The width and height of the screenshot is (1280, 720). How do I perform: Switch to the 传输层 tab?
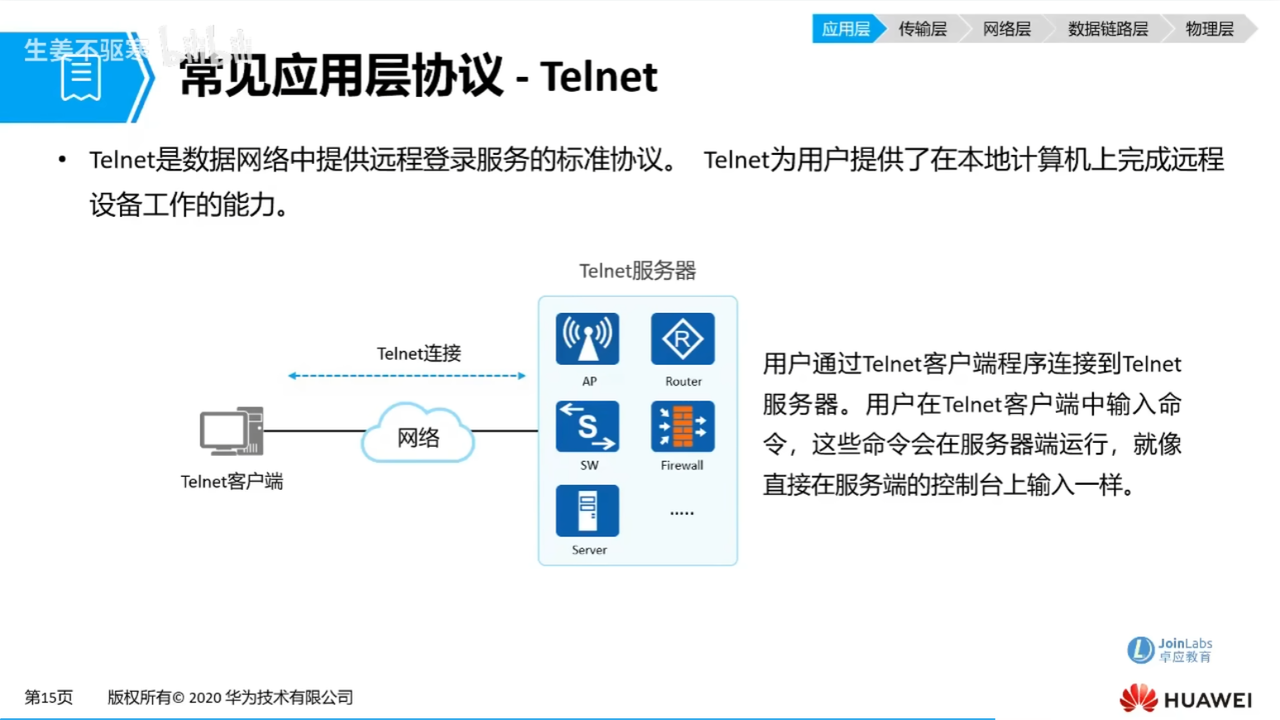(x=922, y=29)
